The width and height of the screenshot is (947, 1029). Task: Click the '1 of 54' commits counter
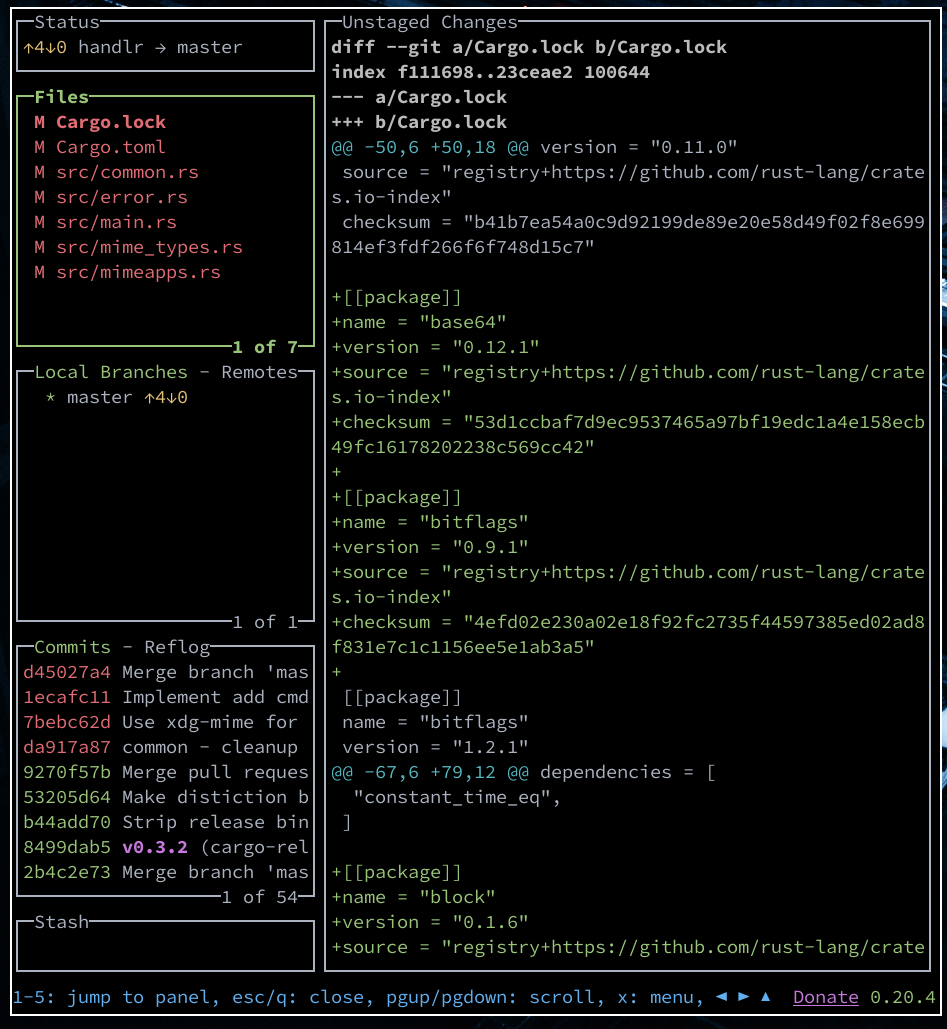(259, 897)
